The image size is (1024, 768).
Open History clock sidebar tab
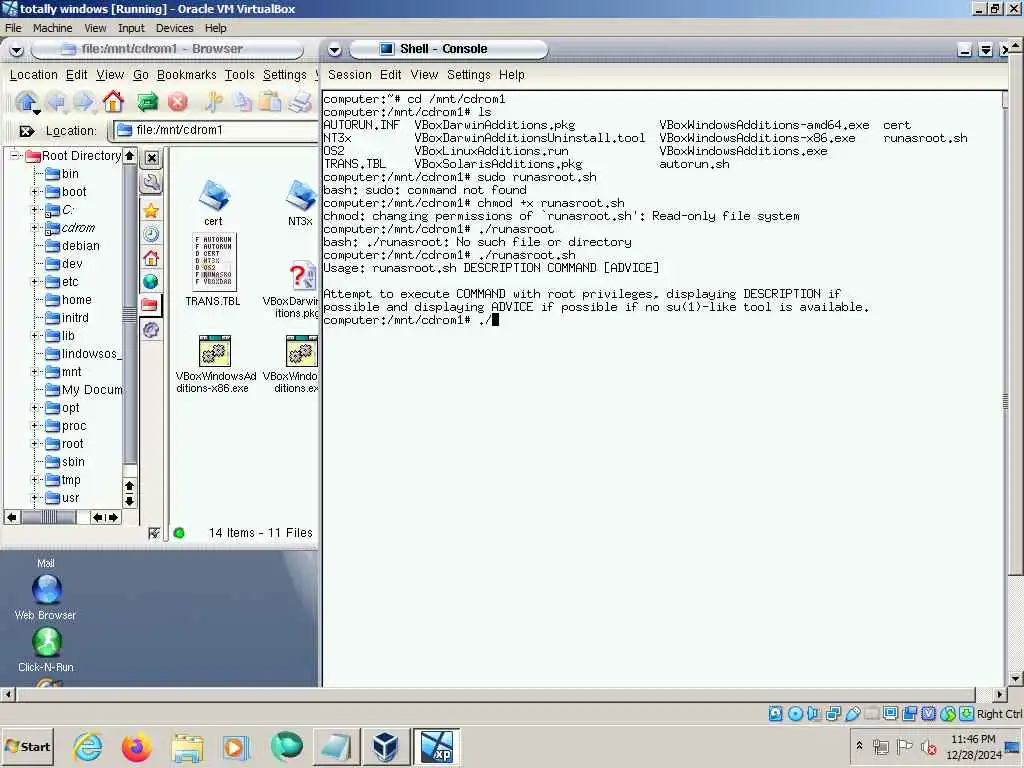[x=152, y=234]
